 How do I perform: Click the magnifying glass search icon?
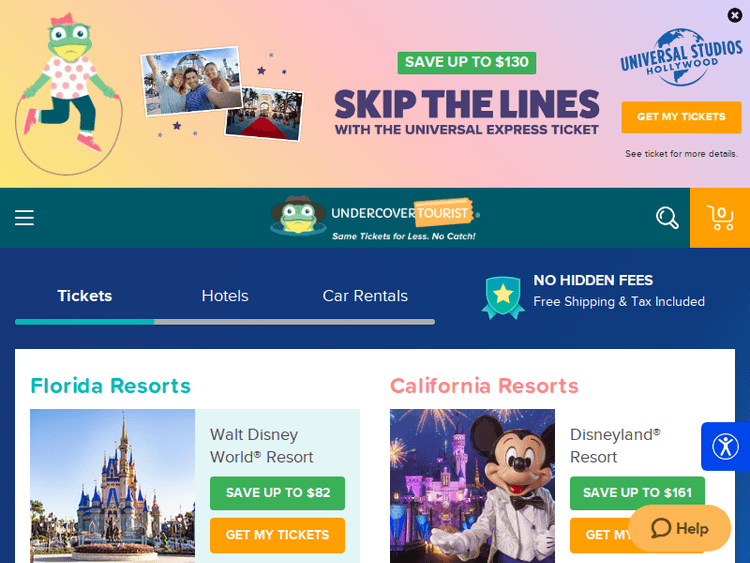(x=667, y=218)
